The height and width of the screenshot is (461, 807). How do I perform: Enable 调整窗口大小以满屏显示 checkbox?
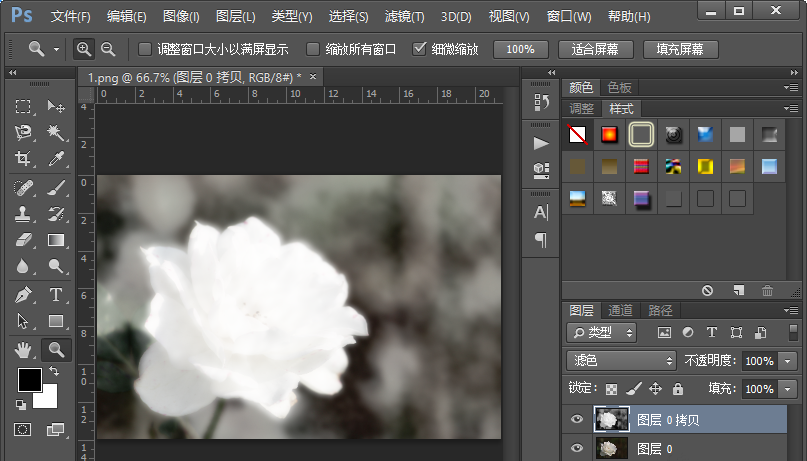click(x=145, y=49)
